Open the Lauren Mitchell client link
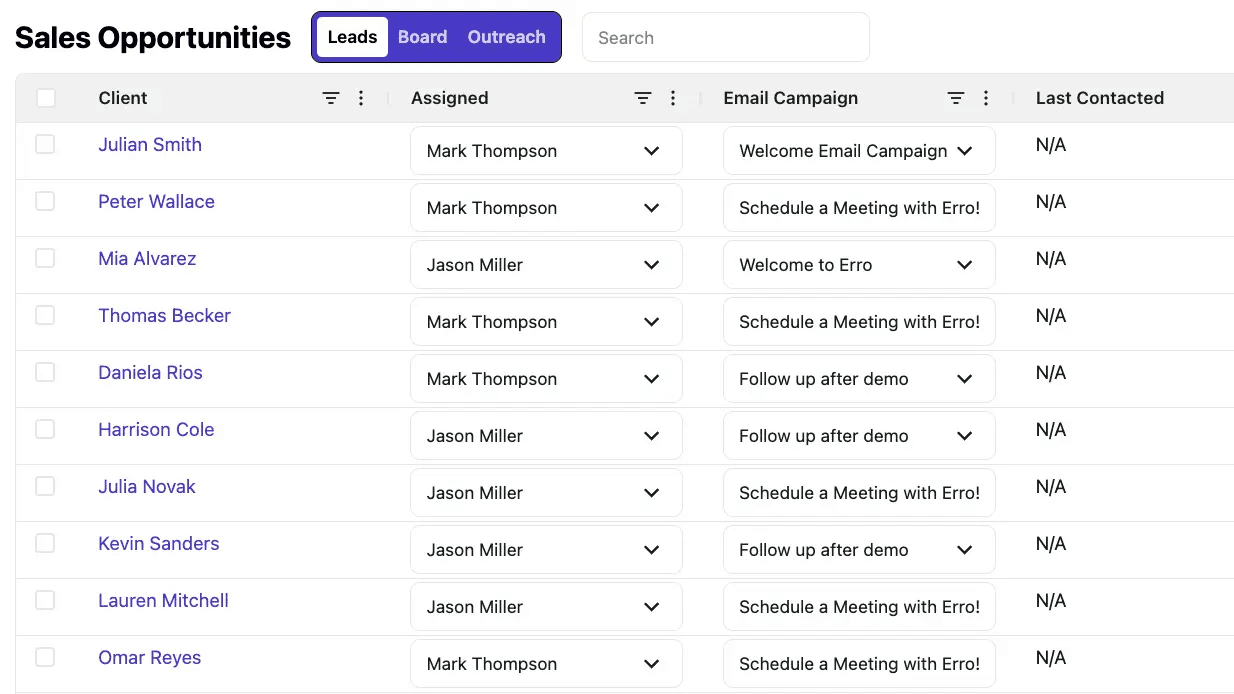This screenshot has height=694, width=1234. pos(163,600)
